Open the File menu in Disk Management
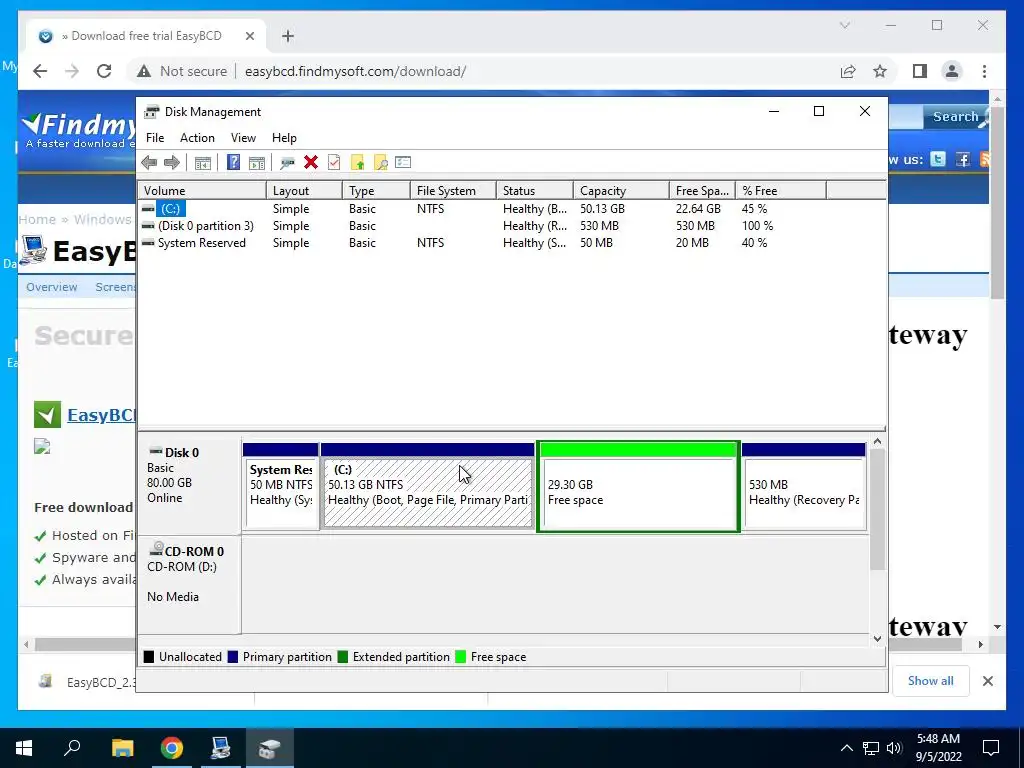The image size is (1024, 768). point(155,138)
